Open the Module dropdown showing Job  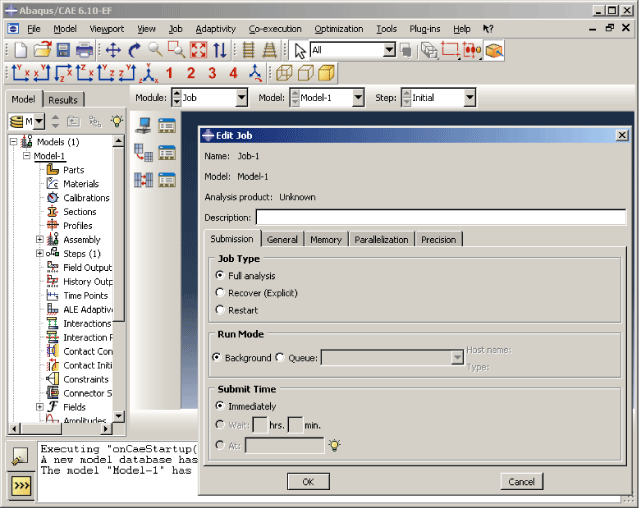pyautogui.click(x=242, y=98)
